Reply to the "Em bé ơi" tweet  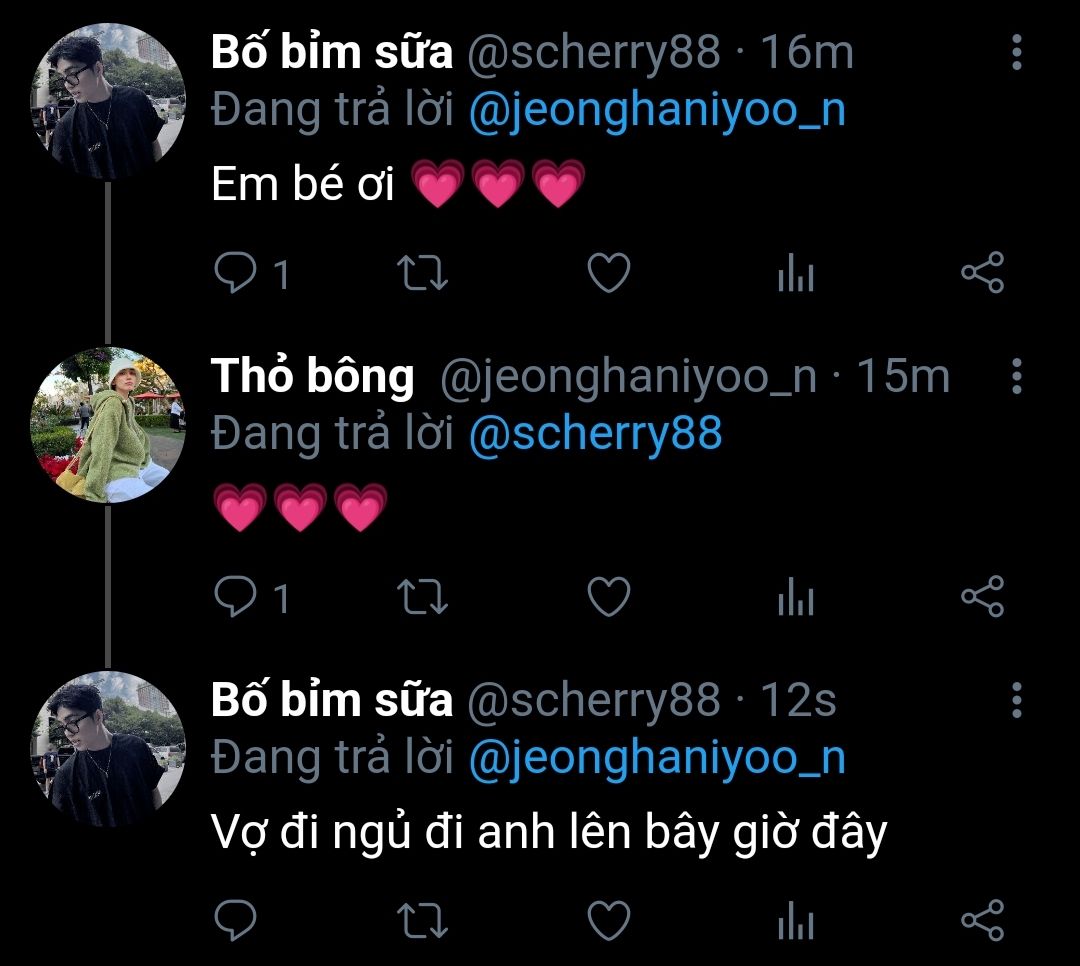(236, 273)
